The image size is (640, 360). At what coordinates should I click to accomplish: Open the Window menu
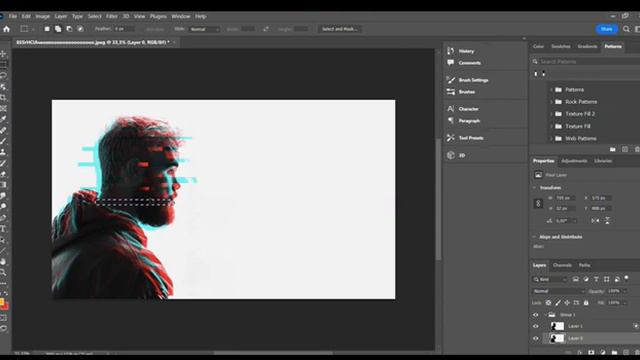tap(181, 16)
